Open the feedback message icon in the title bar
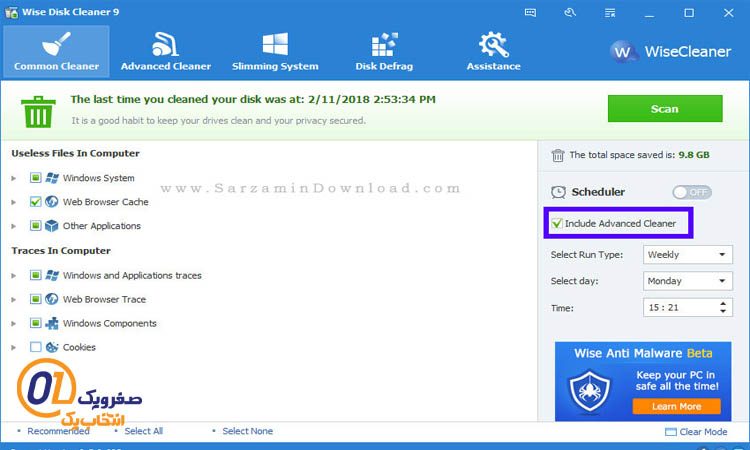Viewport: 750px width, 450px height. click(530, 13)
